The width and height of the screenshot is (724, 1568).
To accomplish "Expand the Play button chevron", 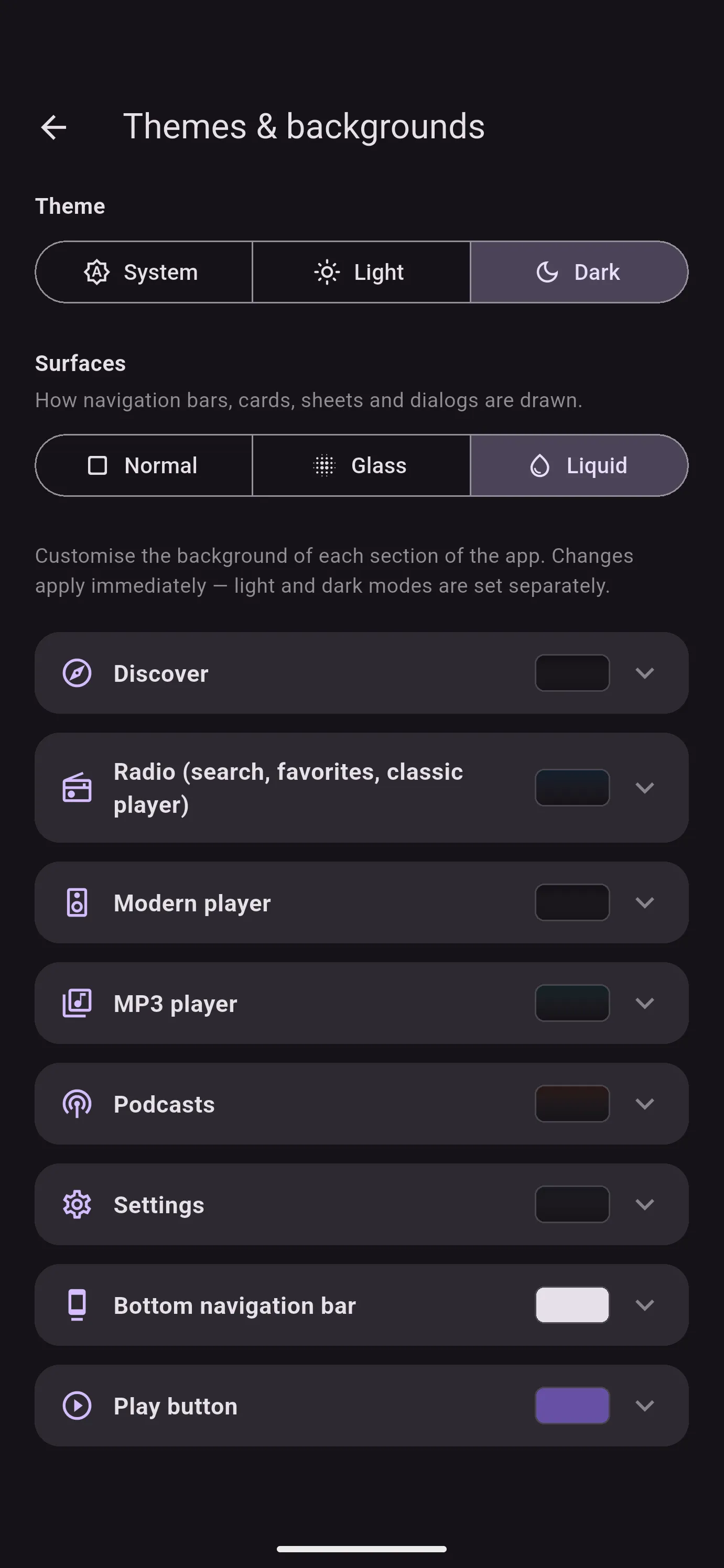I will pos(645,1406).
